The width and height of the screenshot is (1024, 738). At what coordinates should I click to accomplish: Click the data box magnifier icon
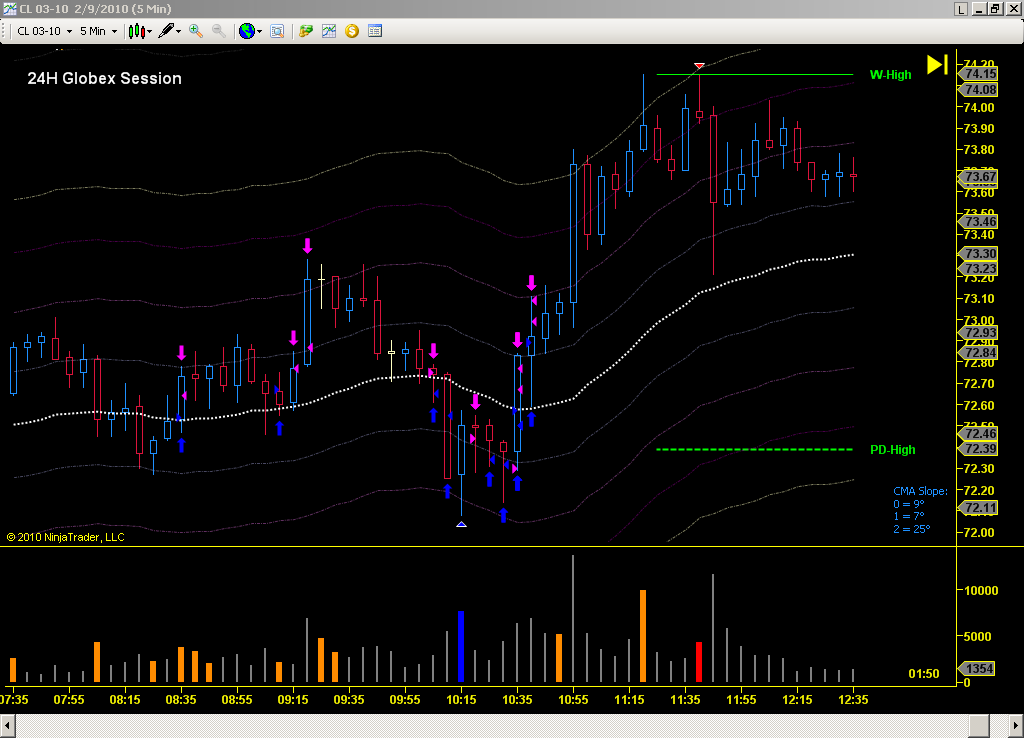(x=277, y=31)
